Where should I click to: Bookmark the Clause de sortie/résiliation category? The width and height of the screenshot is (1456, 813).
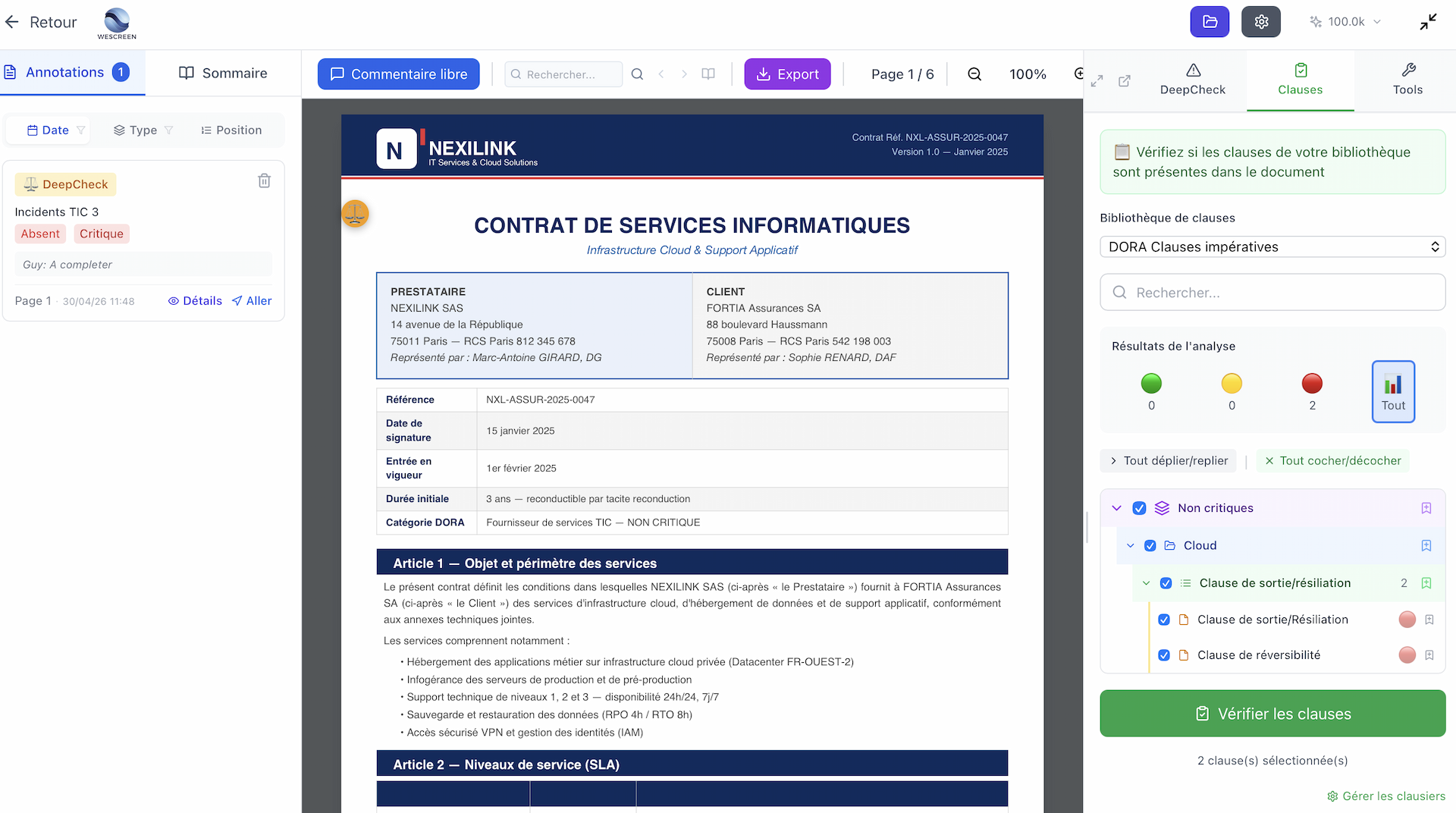(1426, 583)
